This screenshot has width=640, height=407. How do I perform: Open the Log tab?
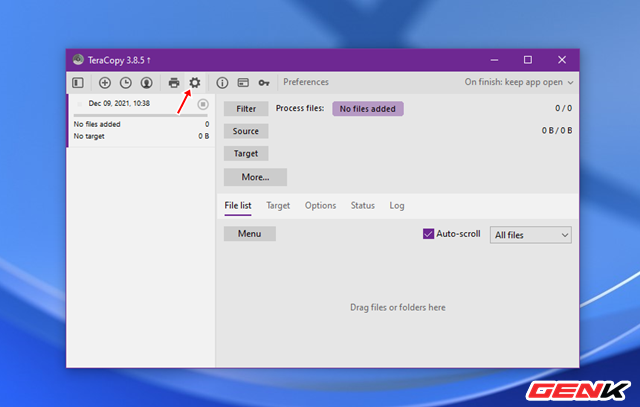pyautogui.click(x=397, y=206)
